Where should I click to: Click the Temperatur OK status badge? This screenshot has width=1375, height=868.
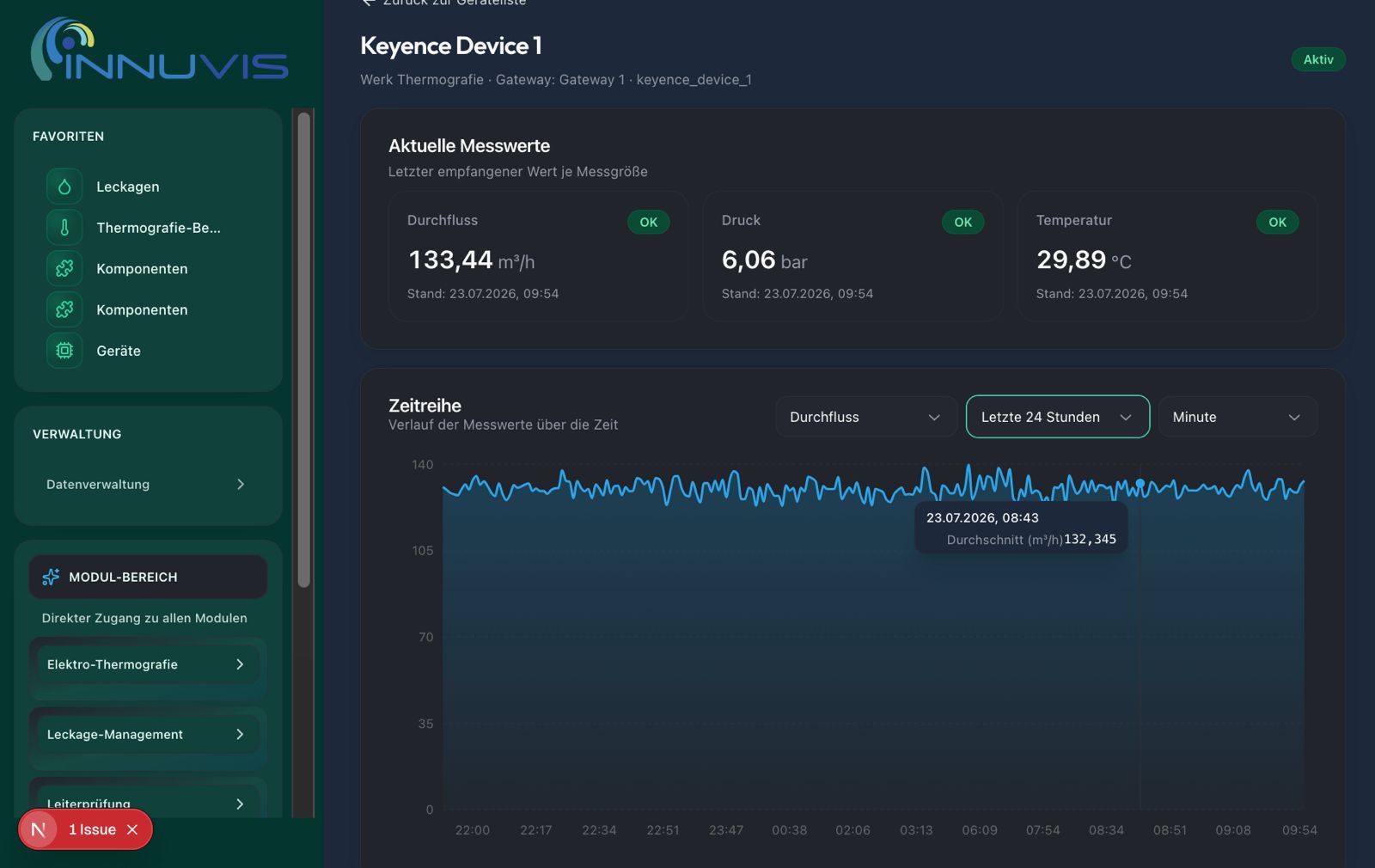pyautogui.click(x=1278, y=222)
